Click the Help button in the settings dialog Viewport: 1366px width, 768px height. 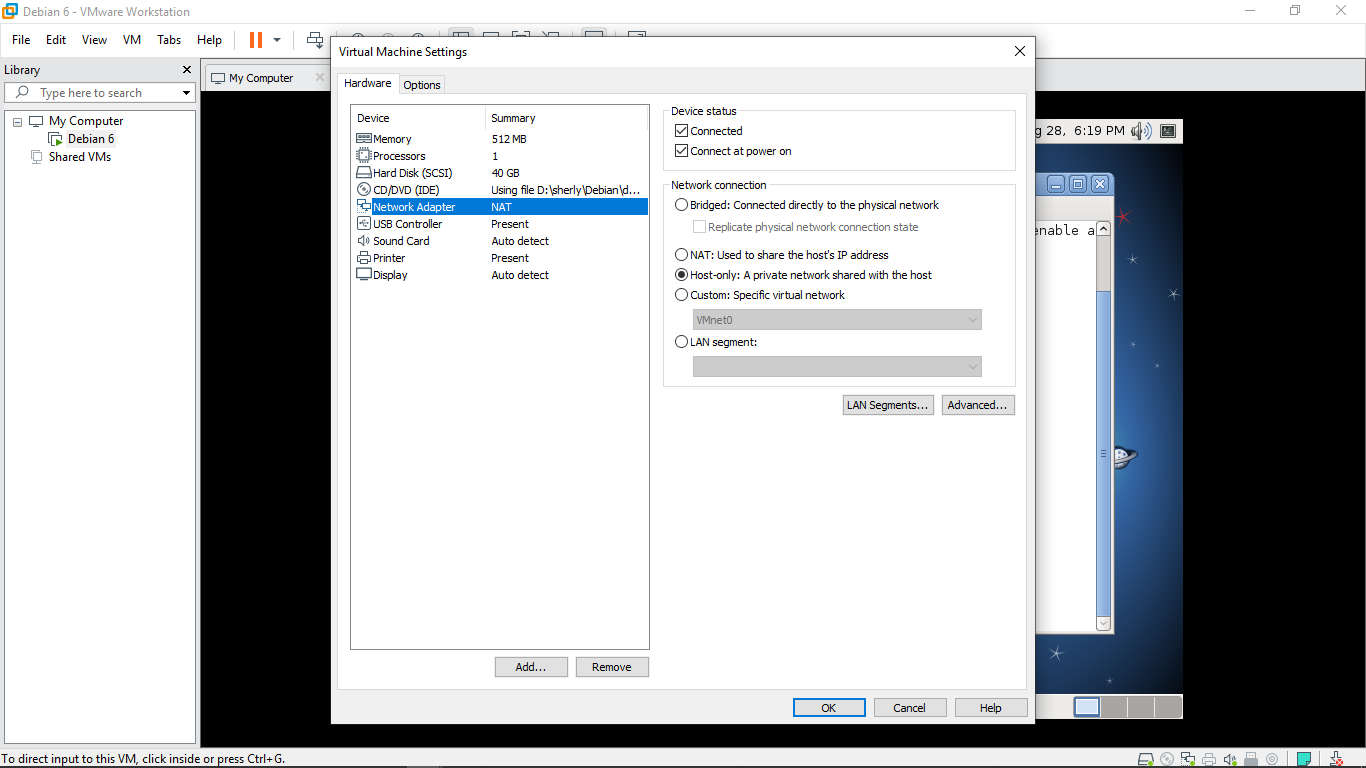pos(991,708)
